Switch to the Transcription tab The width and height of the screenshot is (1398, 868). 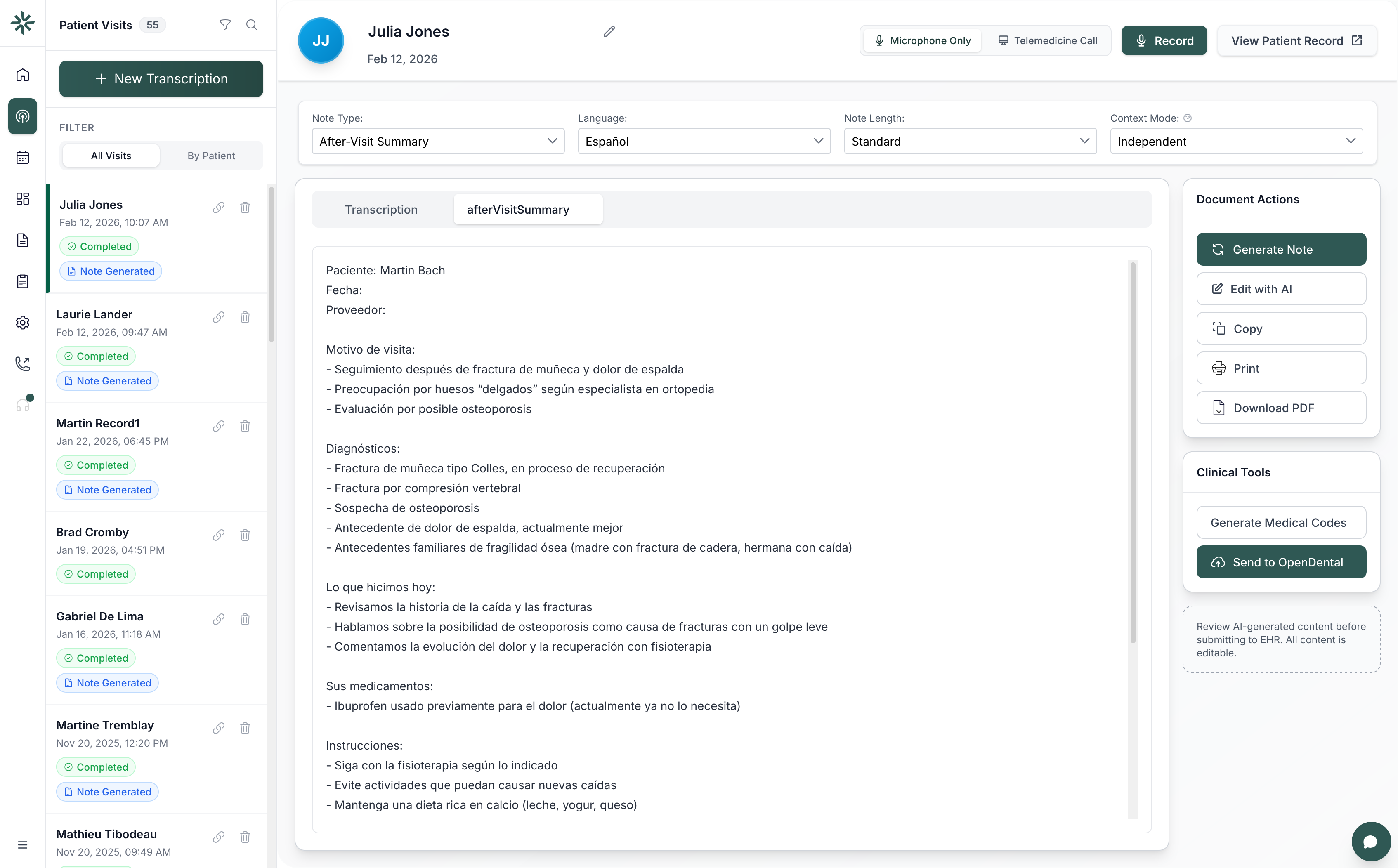pyautogui.click(x=381, y=209)
